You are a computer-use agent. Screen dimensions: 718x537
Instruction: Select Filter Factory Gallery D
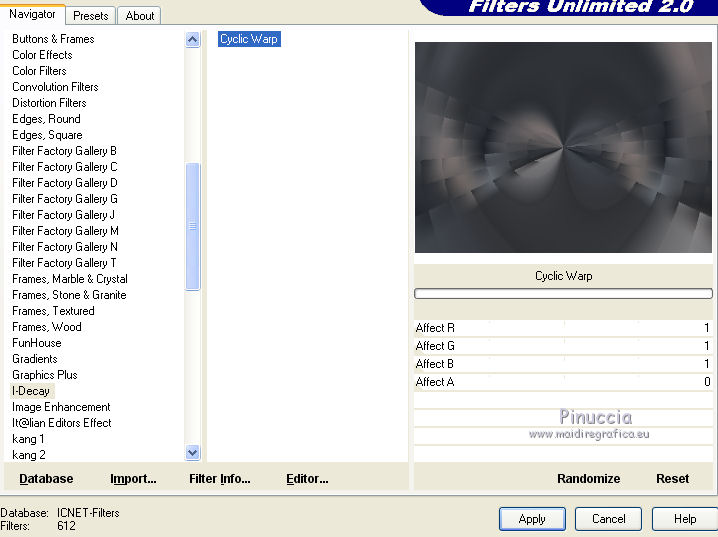click(65, 183)
